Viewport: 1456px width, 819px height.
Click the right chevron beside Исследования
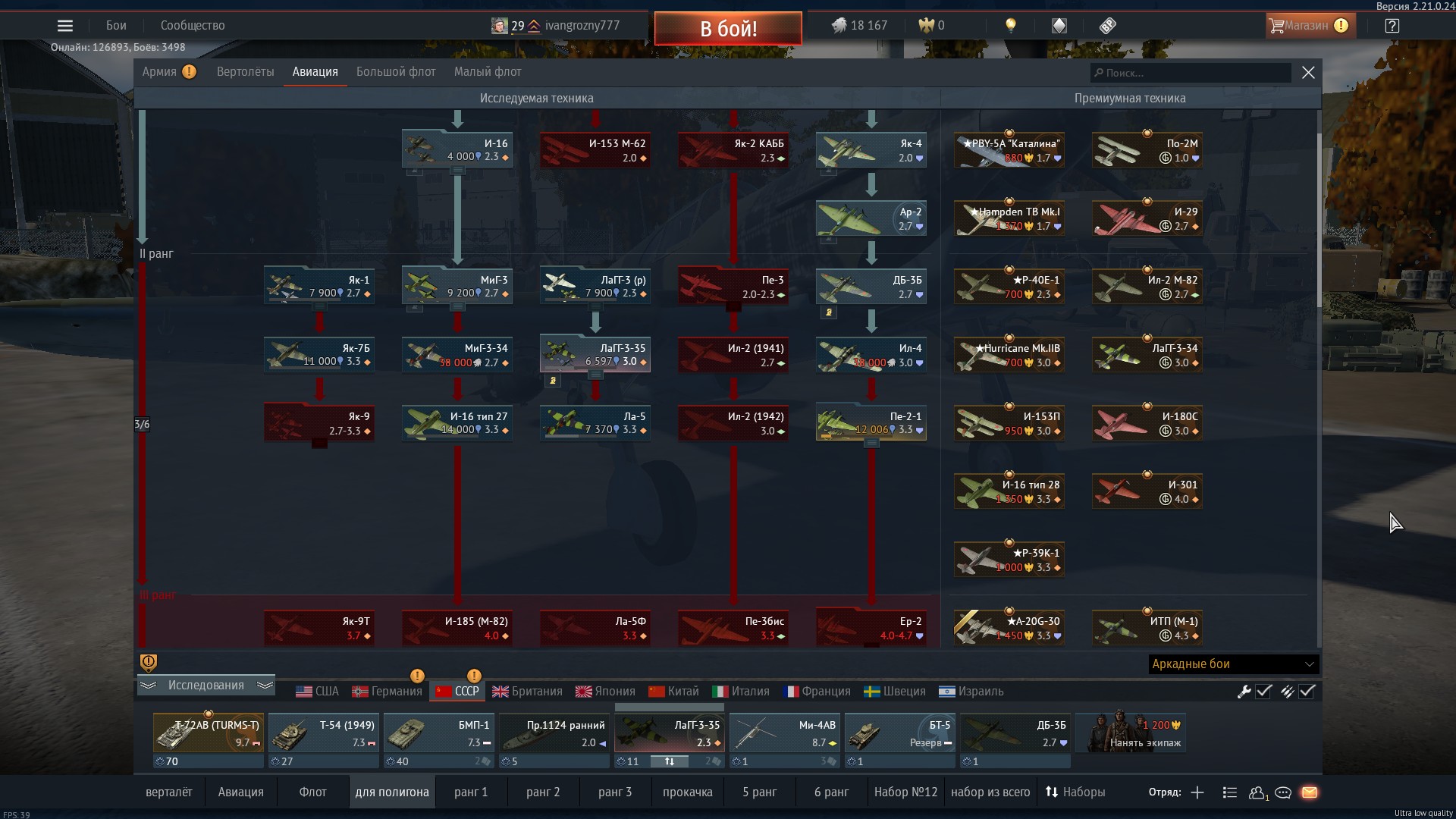(265, 686)
